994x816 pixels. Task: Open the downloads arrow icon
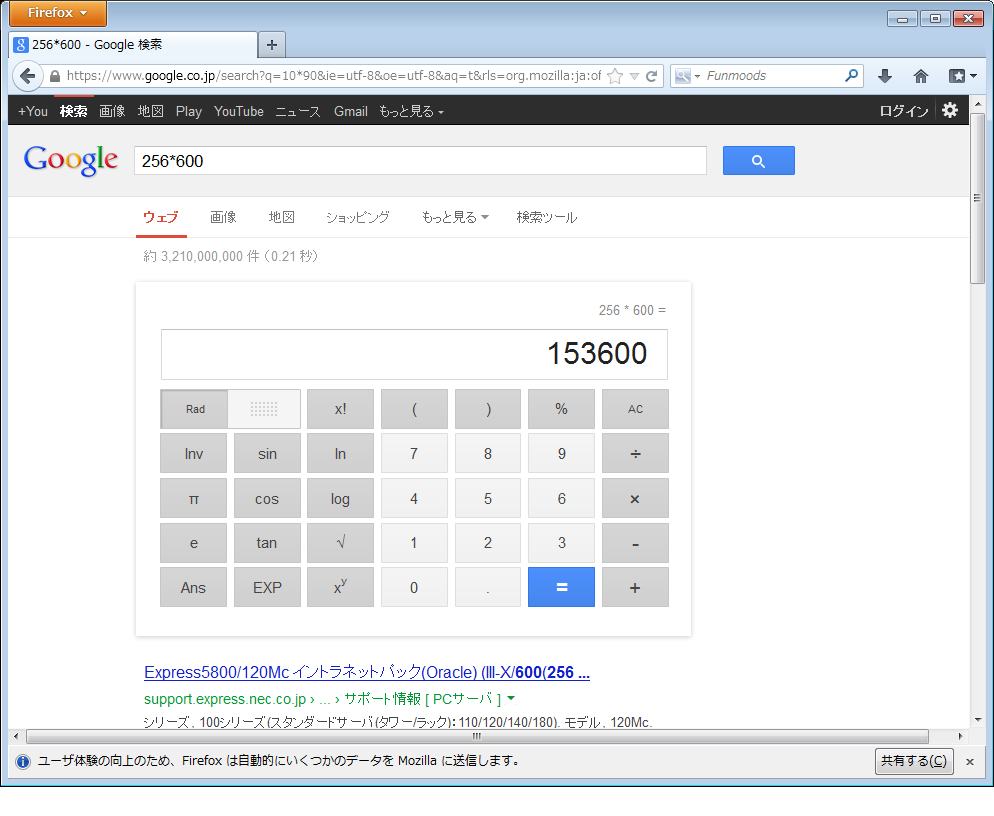(885, 76)
